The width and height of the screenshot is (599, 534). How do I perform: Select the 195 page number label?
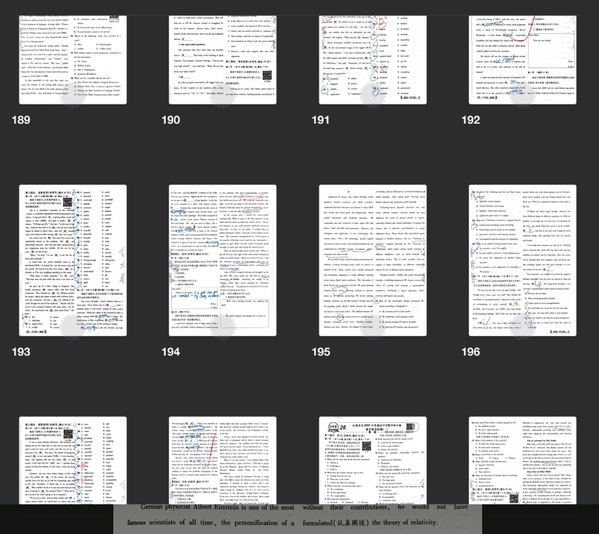(x=321, y=352)
